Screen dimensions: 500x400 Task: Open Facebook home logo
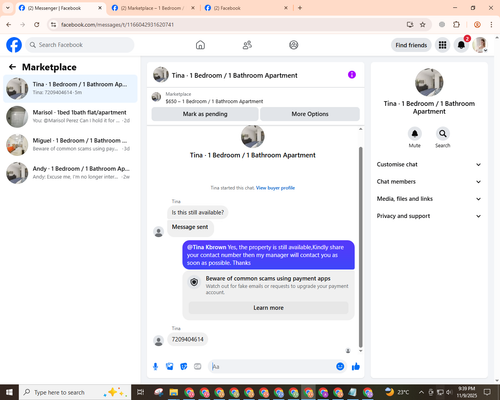click(x=14, y=45)
